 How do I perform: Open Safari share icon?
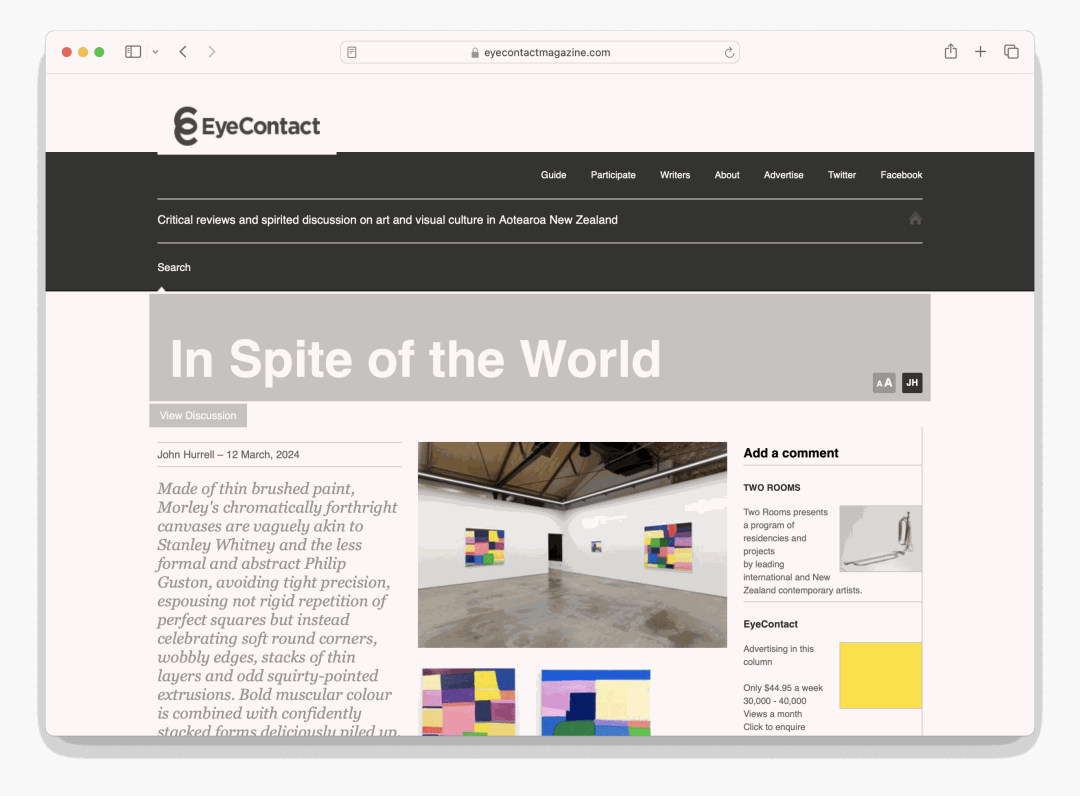pos(950,52)
